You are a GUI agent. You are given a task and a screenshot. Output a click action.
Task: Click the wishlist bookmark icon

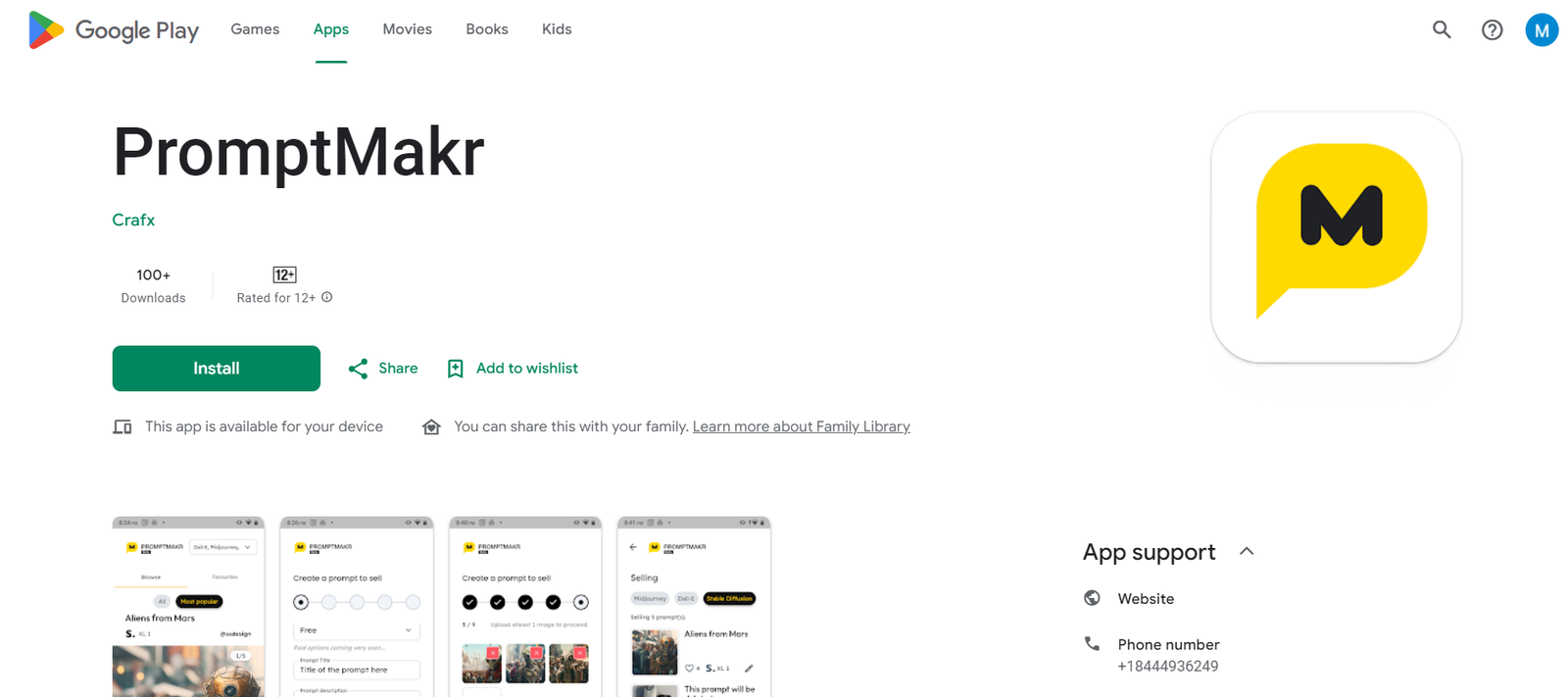click(x=456, y=369)
